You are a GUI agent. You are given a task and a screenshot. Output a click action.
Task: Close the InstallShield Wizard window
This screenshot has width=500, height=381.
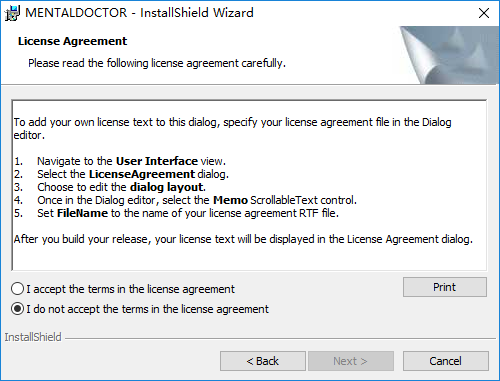(x=484, y=13)
